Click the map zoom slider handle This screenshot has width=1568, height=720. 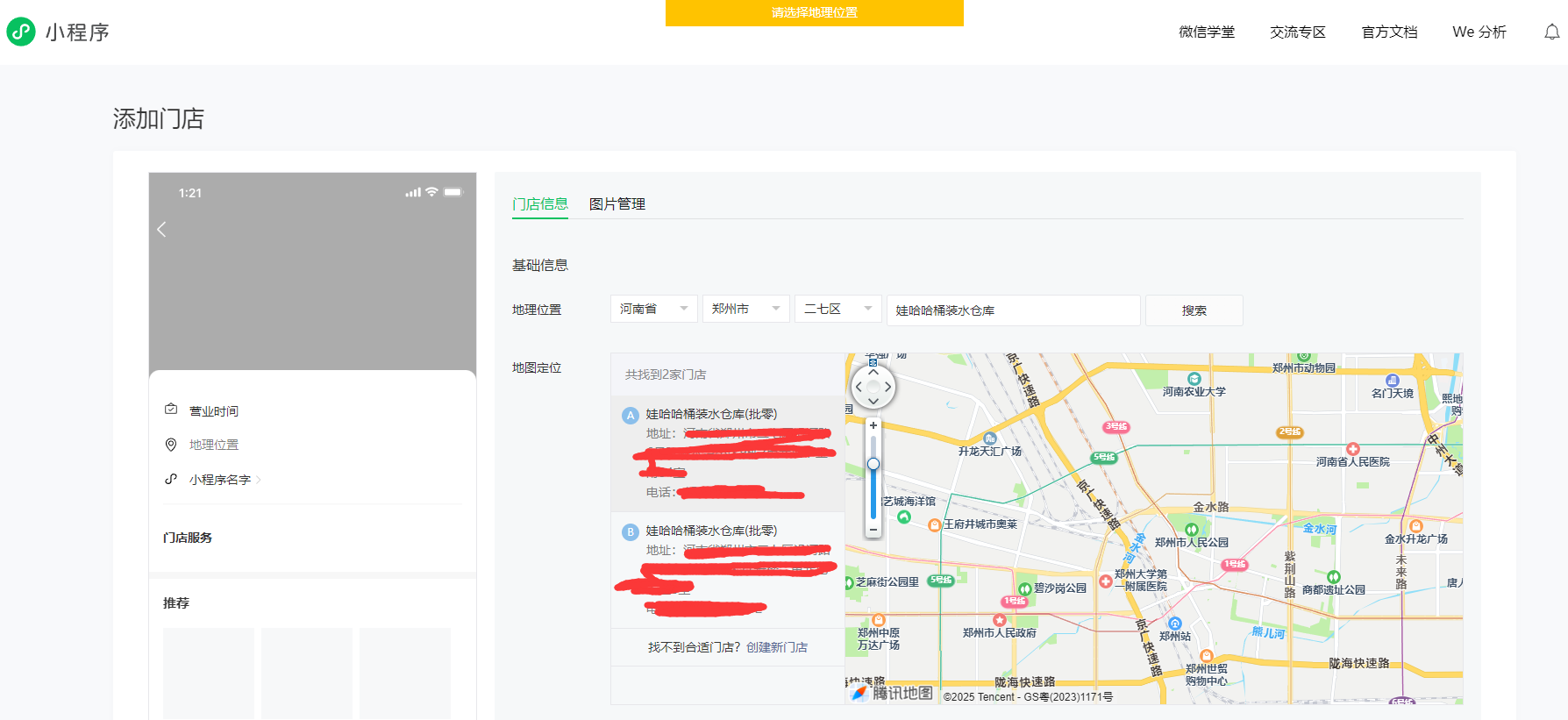[x=873, y=464]
